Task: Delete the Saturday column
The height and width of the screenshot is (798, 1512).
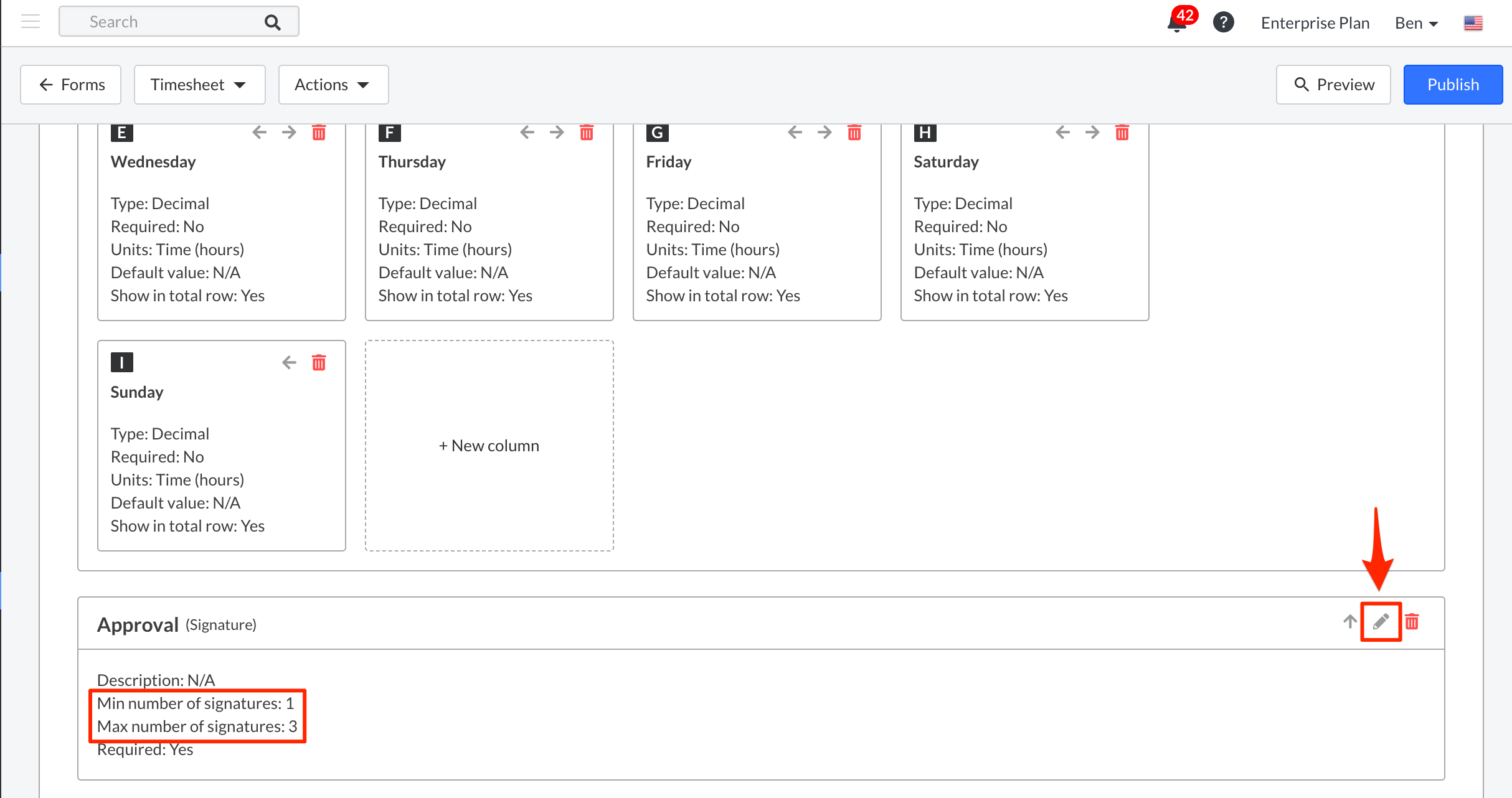Action: tap(1122, 133)
